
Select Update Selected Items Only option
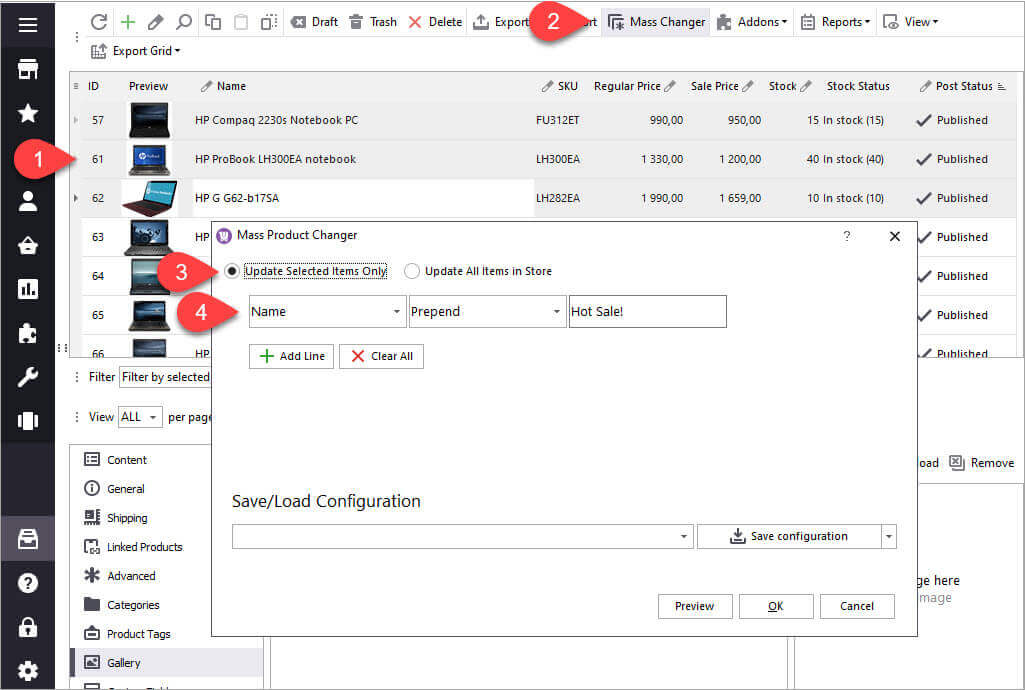coord(233,271)
